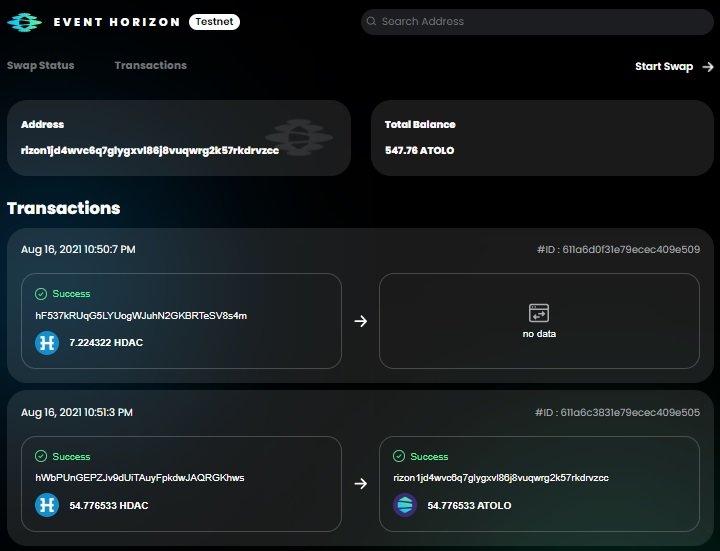Click the success checkmark on rizon destination

(399, 456)
